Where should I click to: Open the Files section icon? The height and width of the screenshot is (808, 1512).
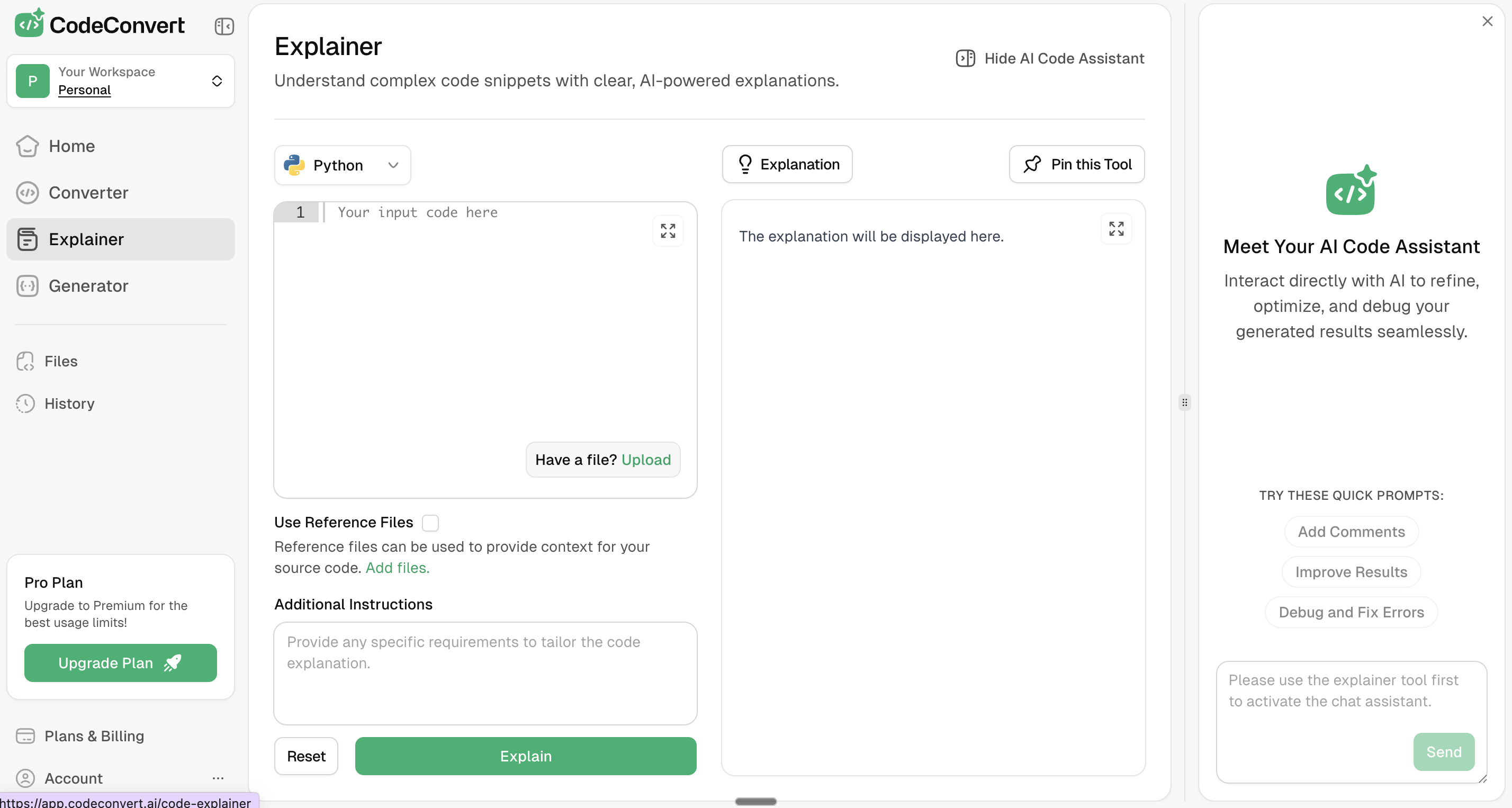(25, 361)
